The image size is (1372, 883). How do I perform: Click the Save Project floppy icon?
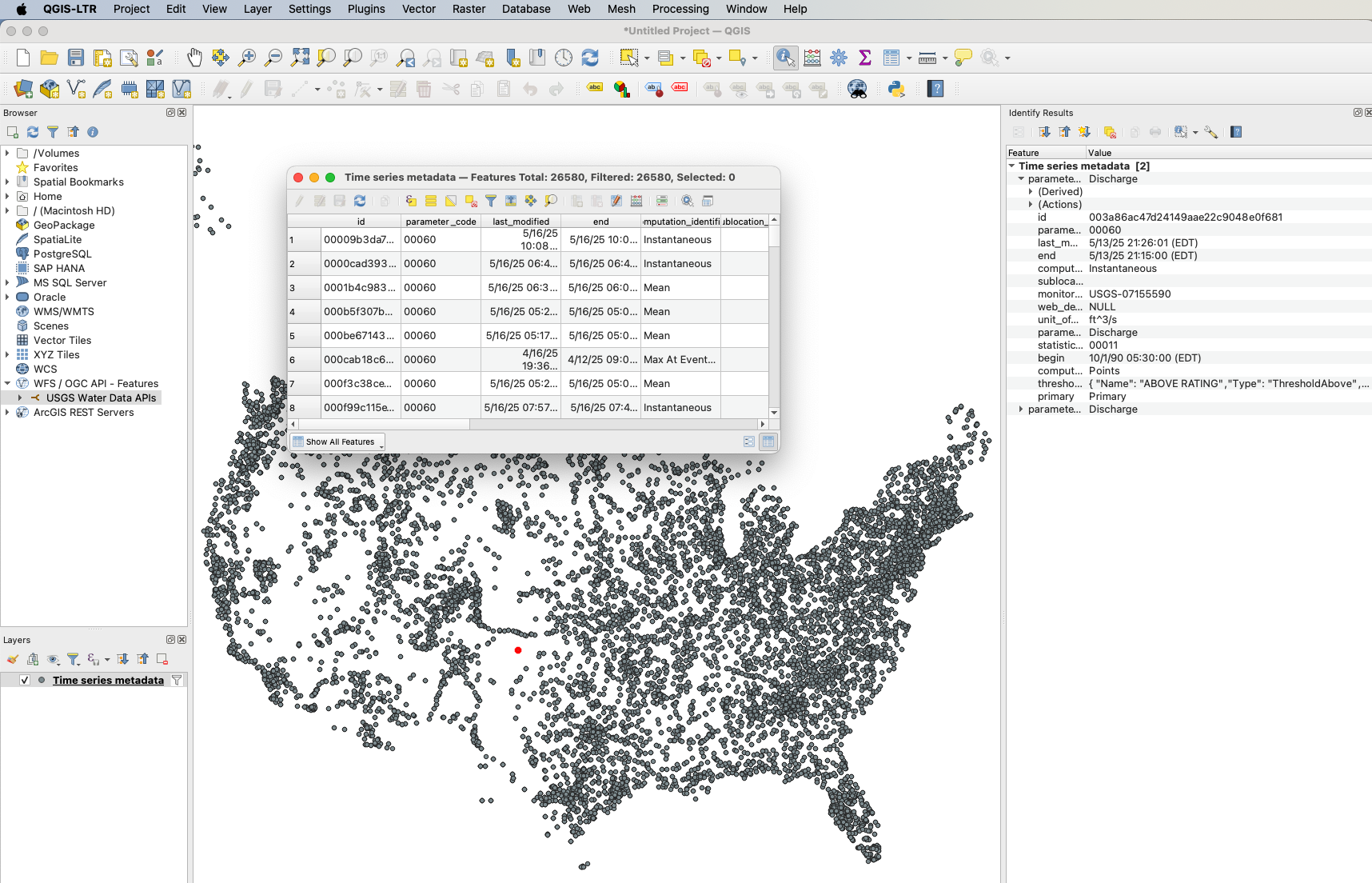point(76,58)
